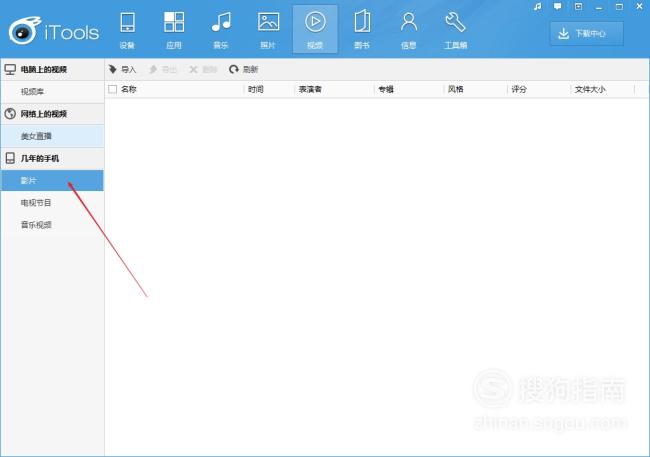Click the iTools eye logo
Viewport: 650px width, 457px height.
click(x=24, y=30)
